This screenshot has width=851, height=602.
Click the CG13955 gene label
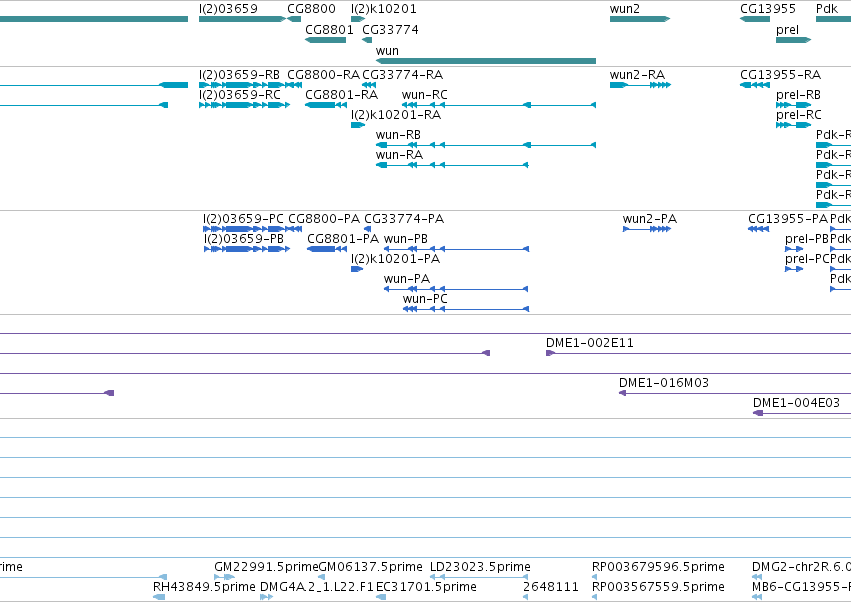point(767,9)
